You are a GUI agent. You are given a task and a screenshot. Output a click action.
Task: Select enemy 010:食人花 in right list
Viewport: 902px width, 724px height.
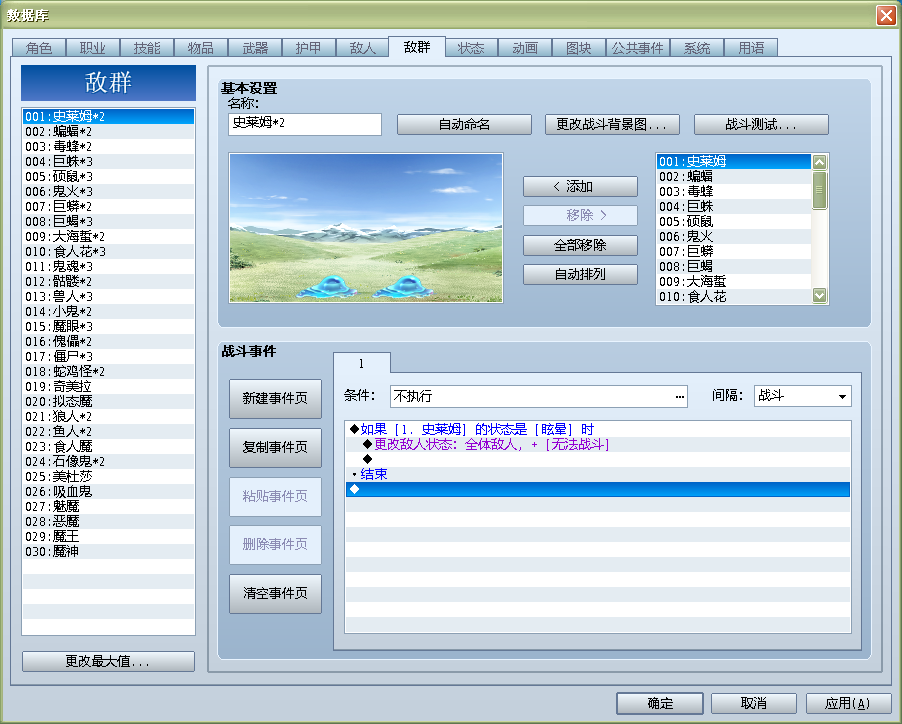(733, 296)
